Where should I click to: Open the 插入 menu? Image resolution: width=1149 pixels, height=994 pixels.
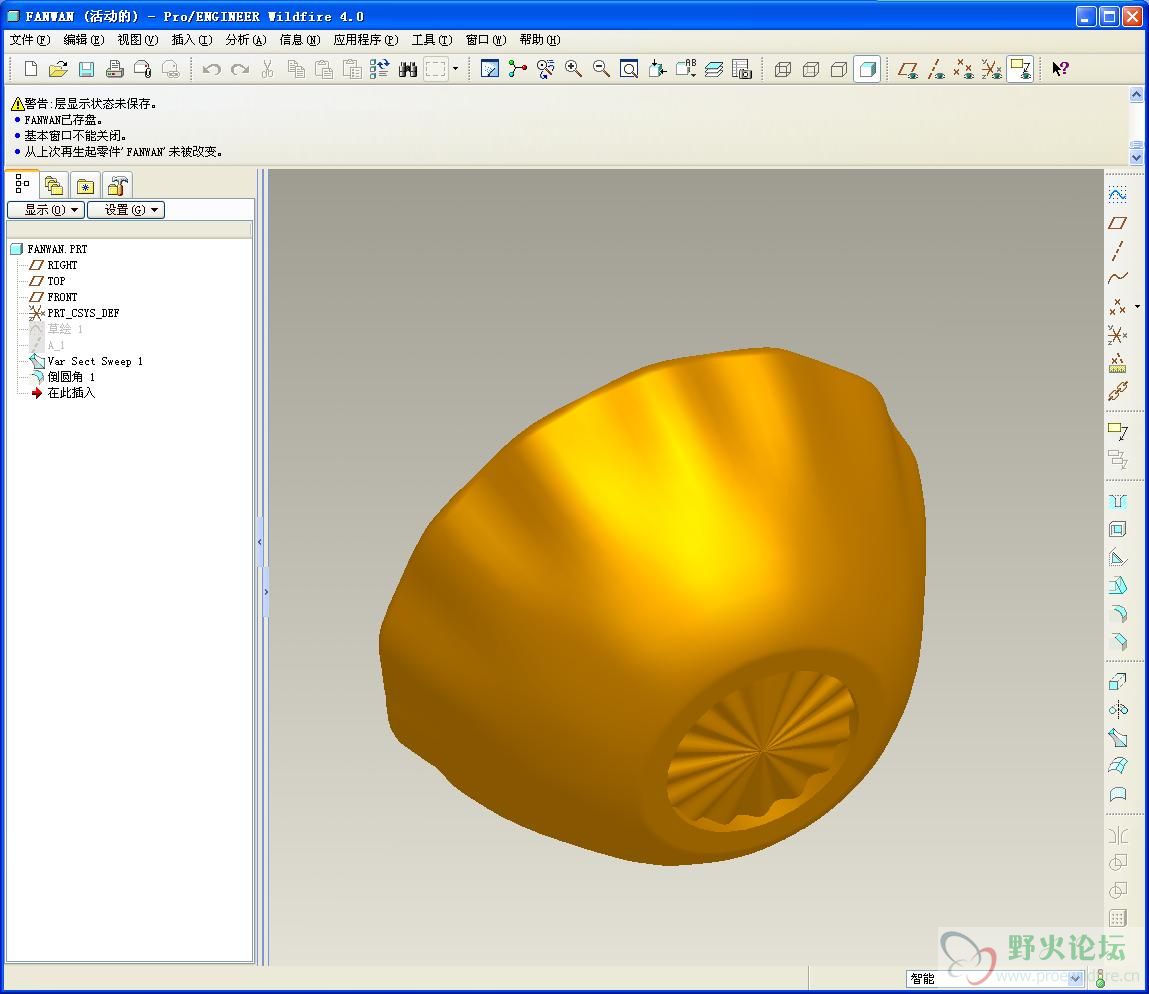(192, 40)
